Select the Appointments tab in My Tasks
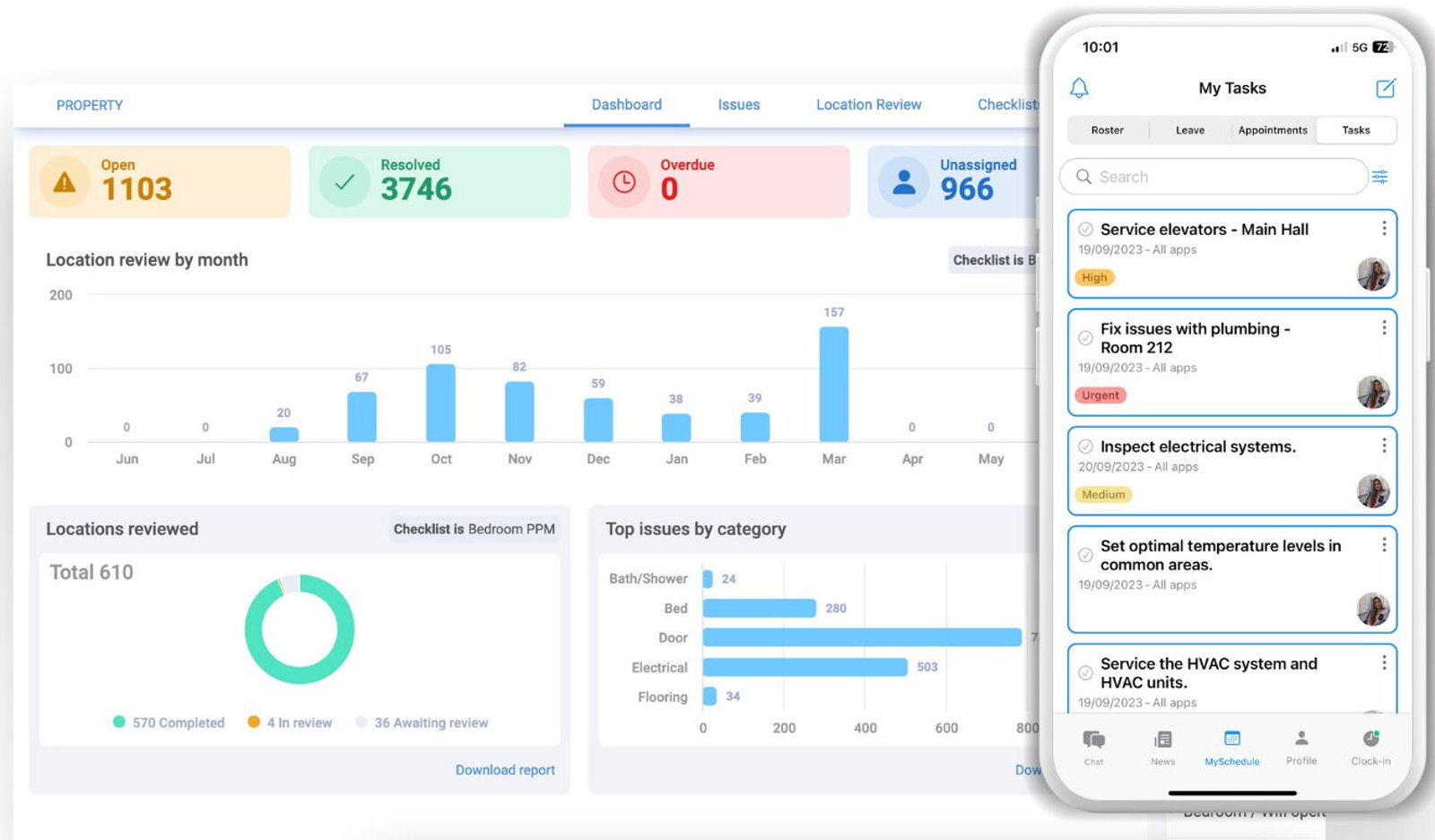This screenshot has width=1435, height=840. 1273,130
